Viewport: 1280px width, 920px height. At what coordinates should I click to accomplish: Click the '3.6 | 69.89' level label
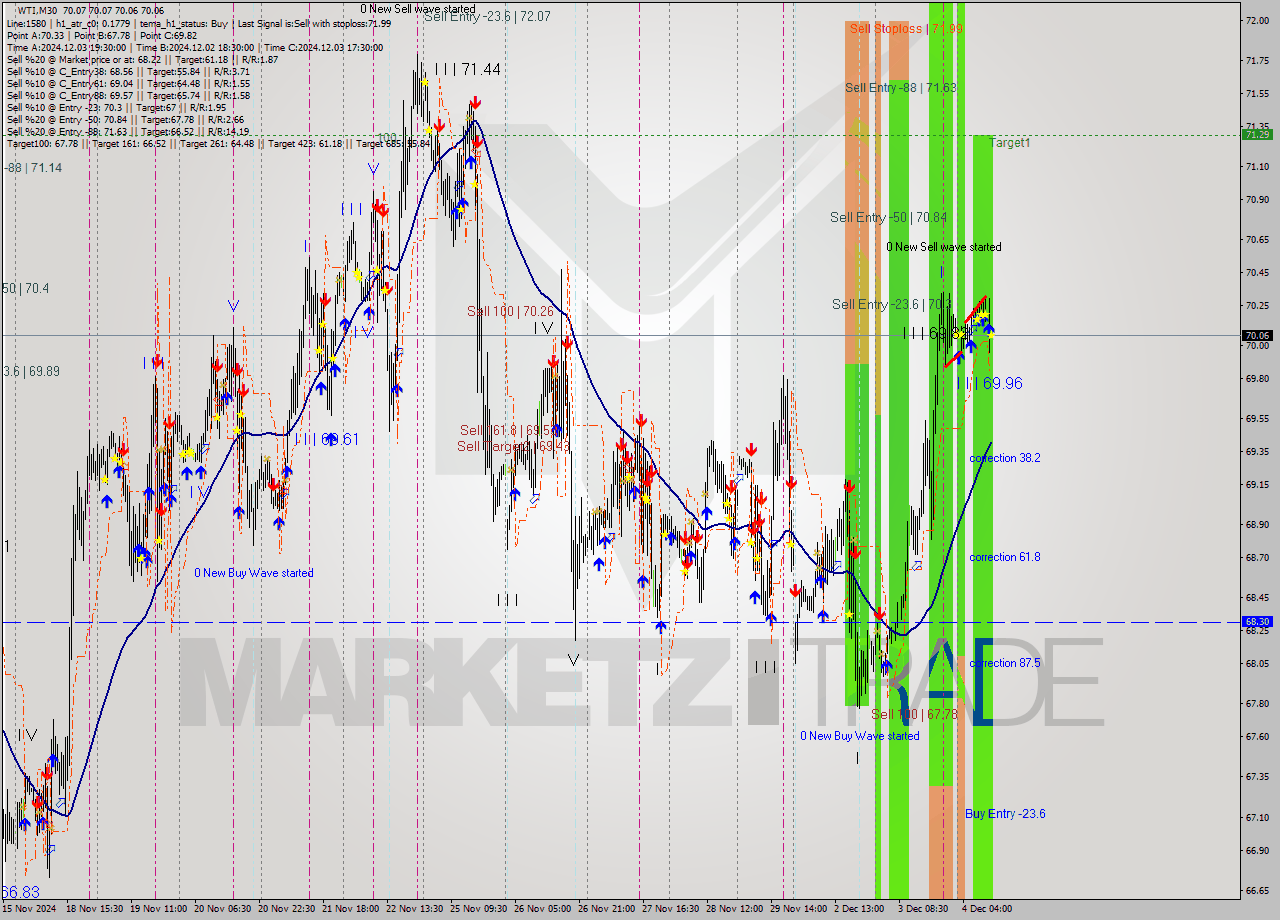point(31,371)
